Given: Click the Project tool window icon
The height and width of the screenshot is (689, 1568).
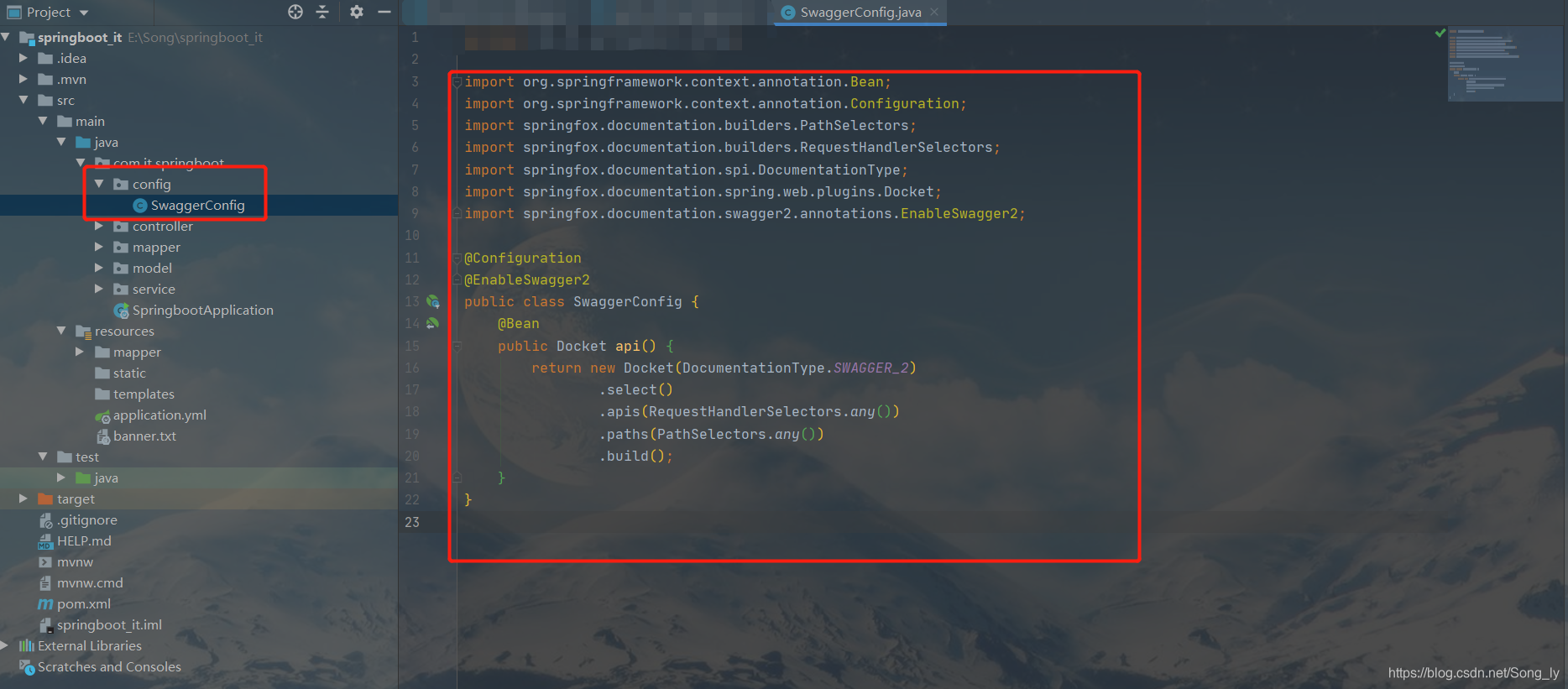Looking at the screenshot, I should click(x=14, y=12).
